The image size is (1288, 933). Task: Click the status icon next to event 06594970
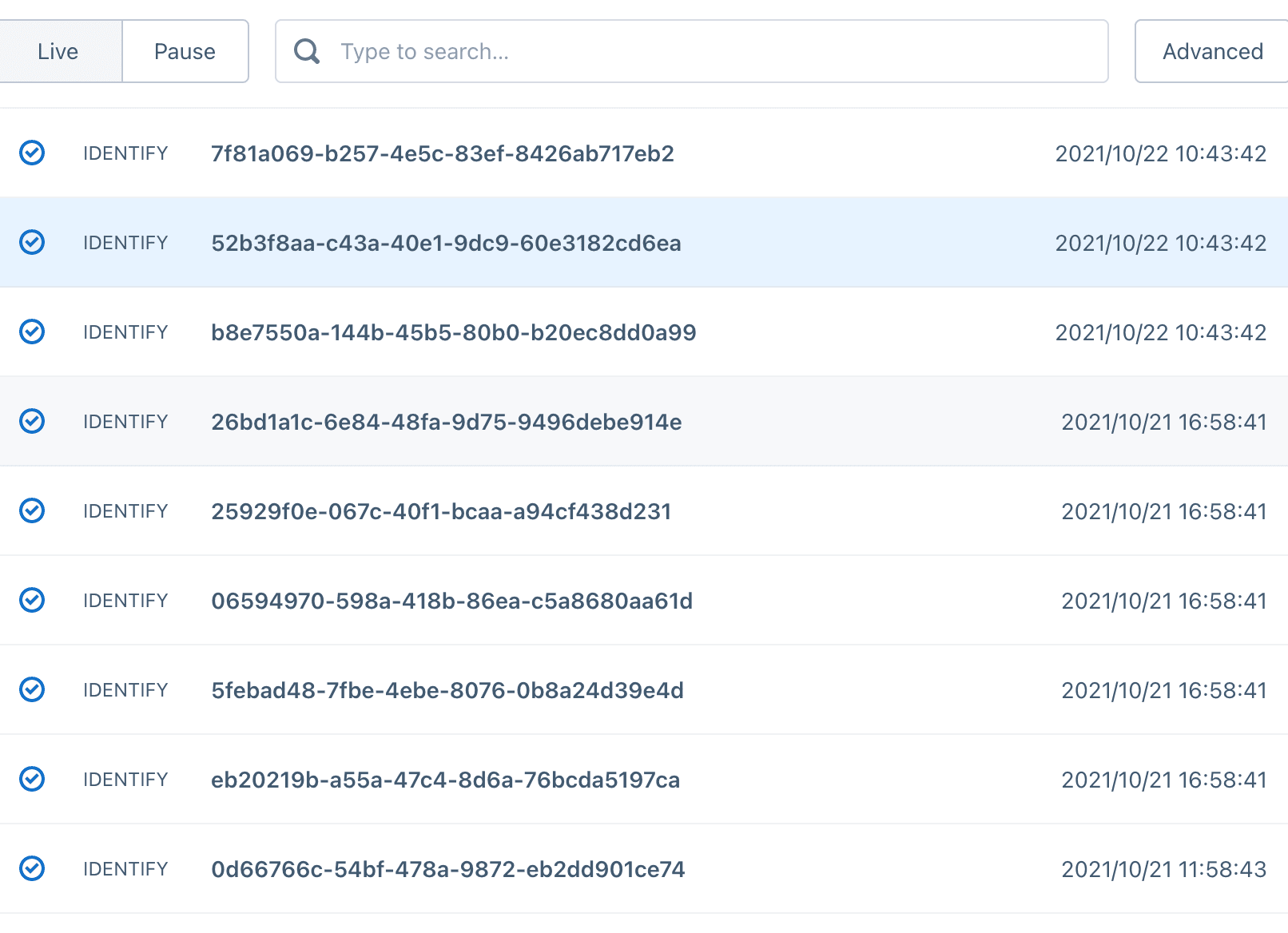click(32, 600)
